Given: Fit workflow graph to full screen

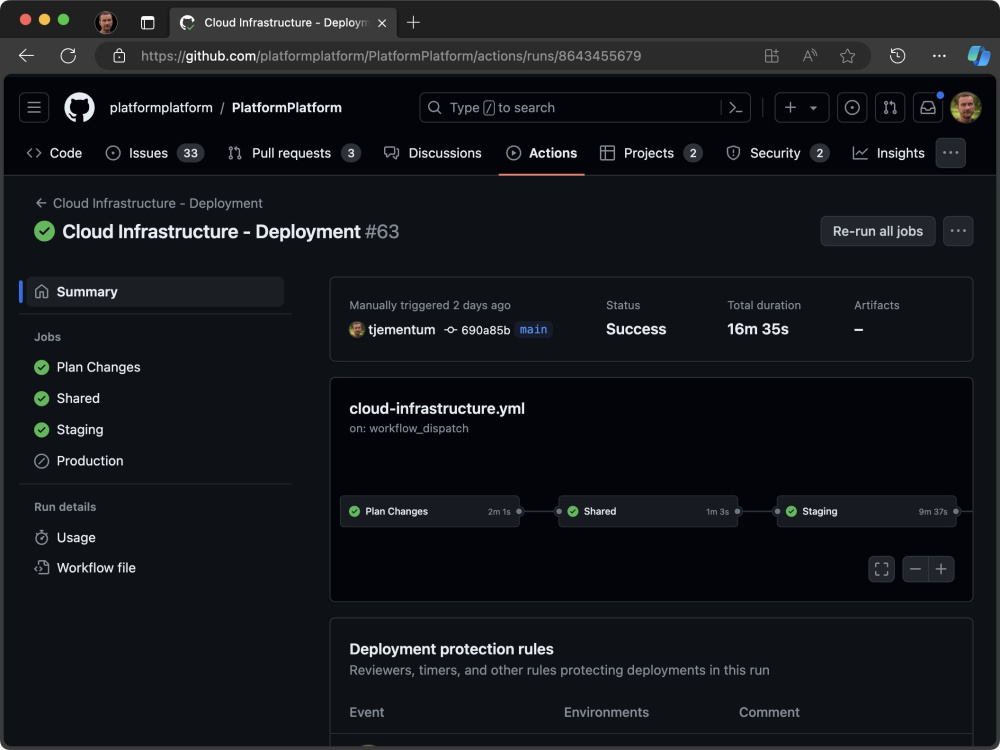Looking at the screenshot, I should (x=881, y=569).
